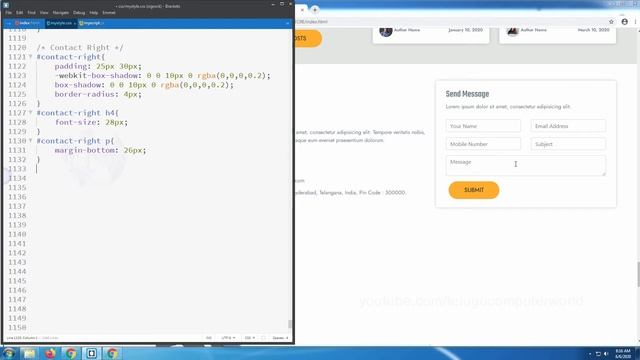Switch to the mystyle.css file tab
The image size is (640, 360).
pos(60,23)
